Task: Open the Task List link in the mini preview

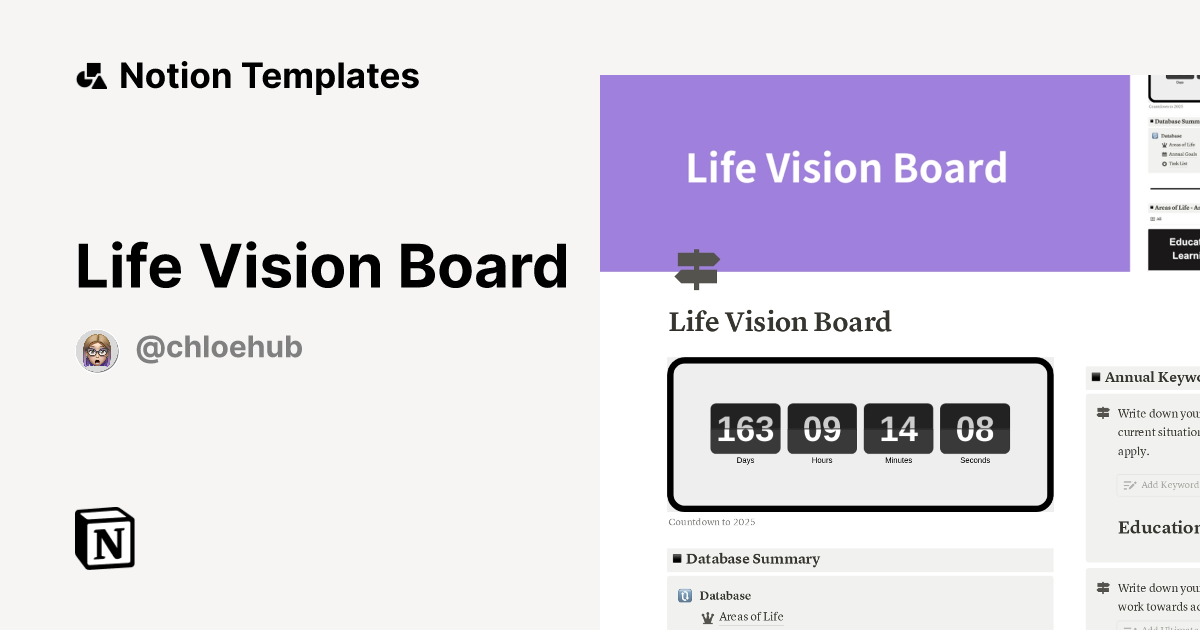Action: [x=1180, y=164]
